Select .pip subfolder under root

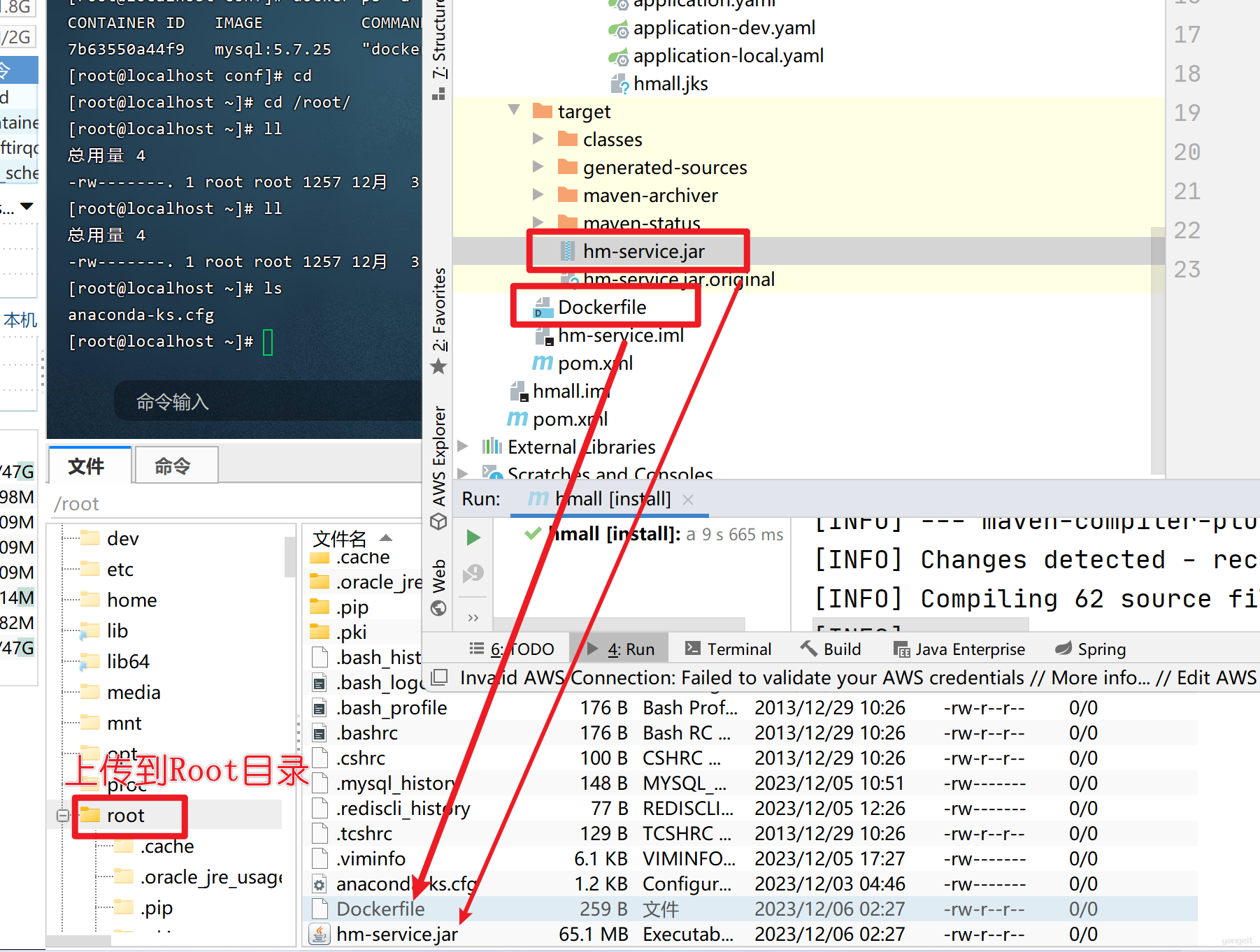(x=143, y=907)
